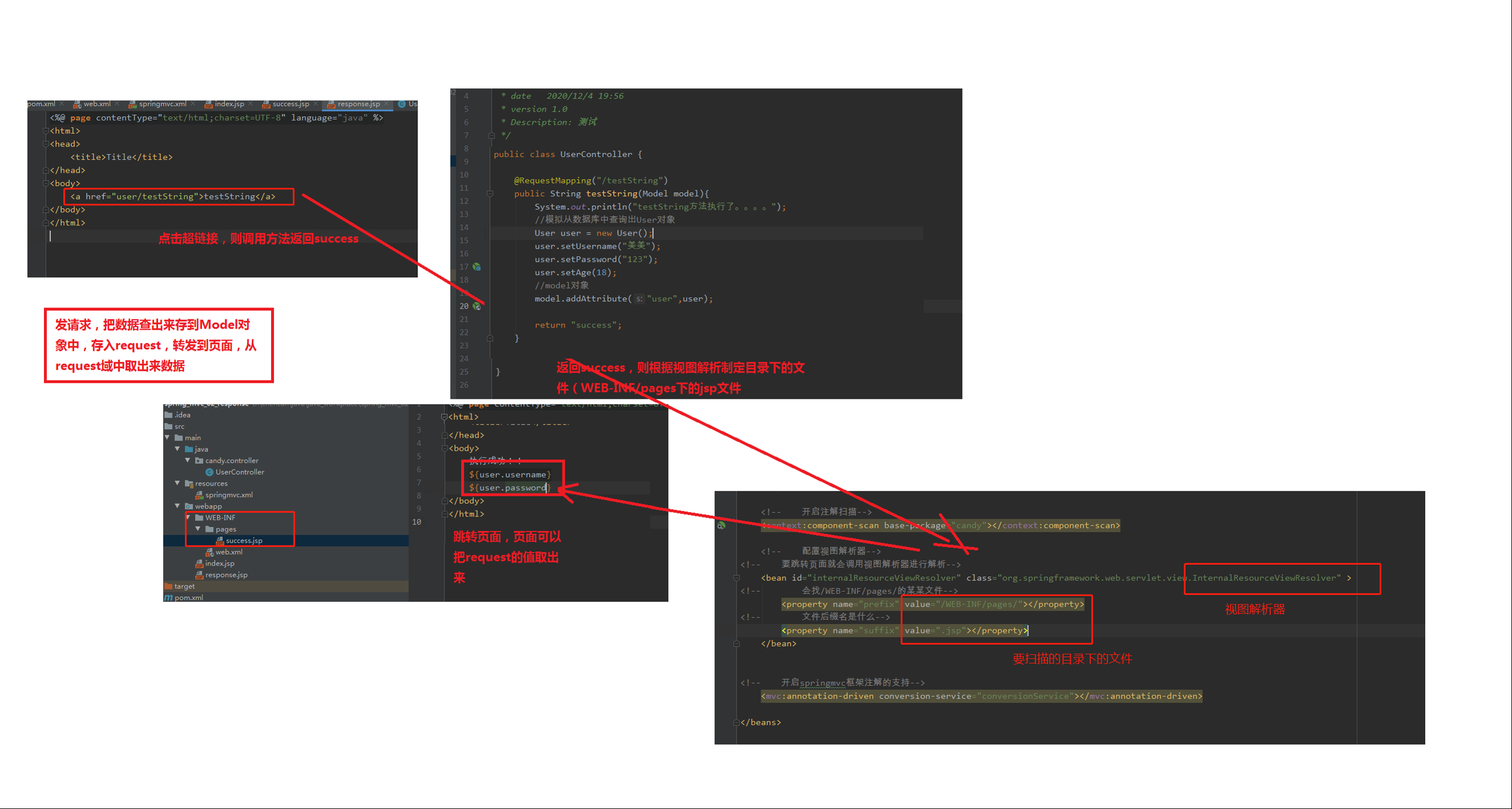The width and height of the screenshot is (1512, 809).
Task: Collapse the webapp folder node
Action: tap(177, 506)
